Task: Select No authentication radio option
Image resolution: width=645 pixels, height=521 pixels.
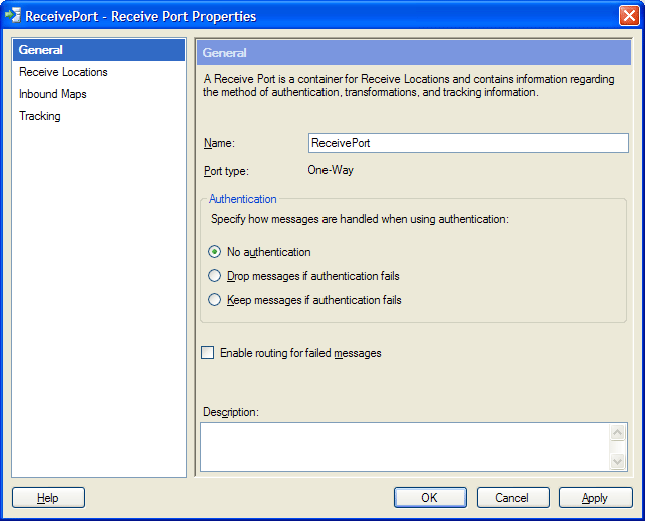Action: 214,252
